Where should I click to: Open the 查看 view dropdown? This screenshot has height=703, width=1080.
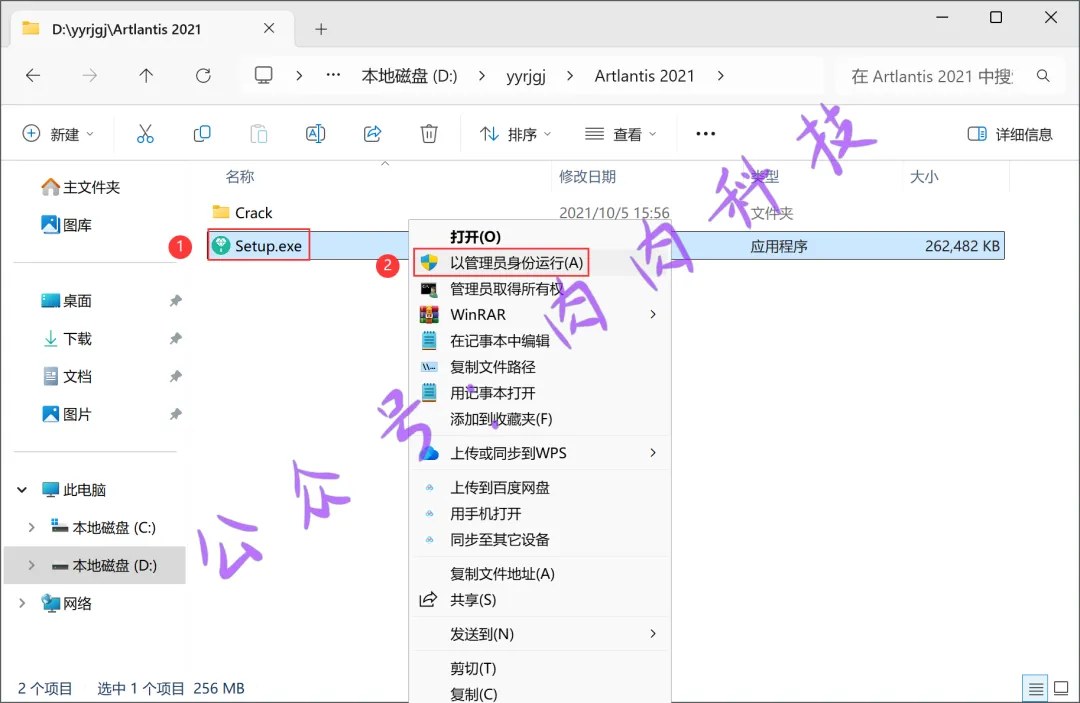pos(621,134)
